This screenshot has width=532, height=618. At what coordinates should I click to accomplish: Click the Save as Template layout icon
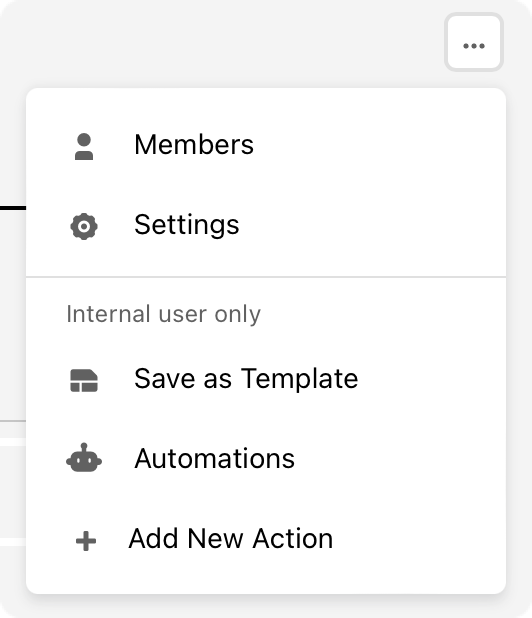[84, 380]
